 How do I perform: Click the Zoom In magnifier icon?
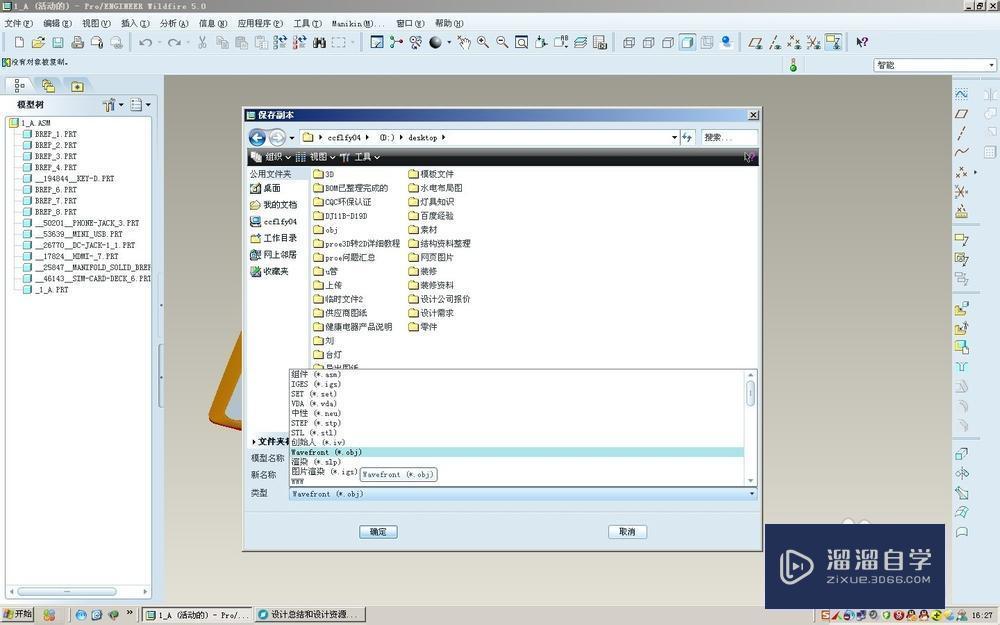coord(483,42)
